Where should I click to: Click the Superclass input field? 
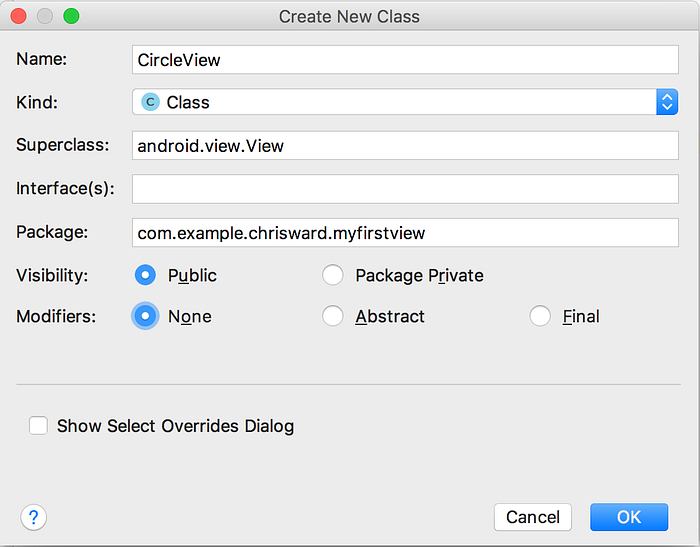(x=405, y=146)
